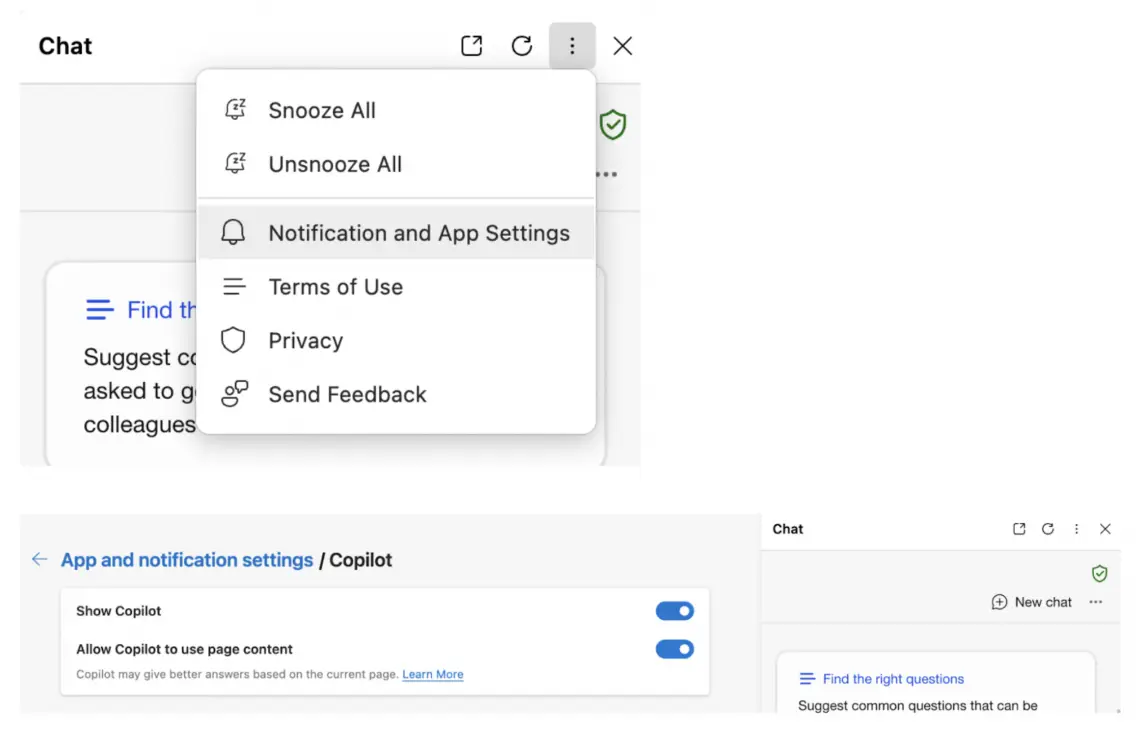Click the 'Show Copilot' label
The image size is (1139, 730).
[x=118, y=611]
